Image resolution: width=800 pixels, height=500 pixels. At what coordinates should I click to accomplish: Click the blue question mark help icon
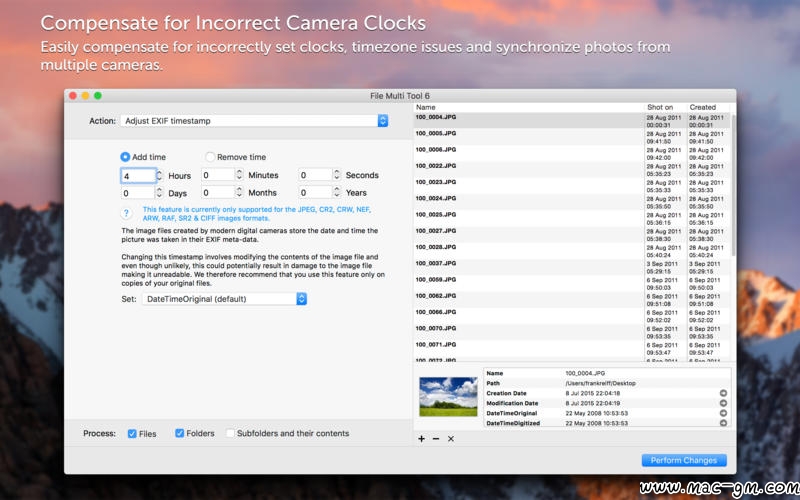[x=126, y=213]
